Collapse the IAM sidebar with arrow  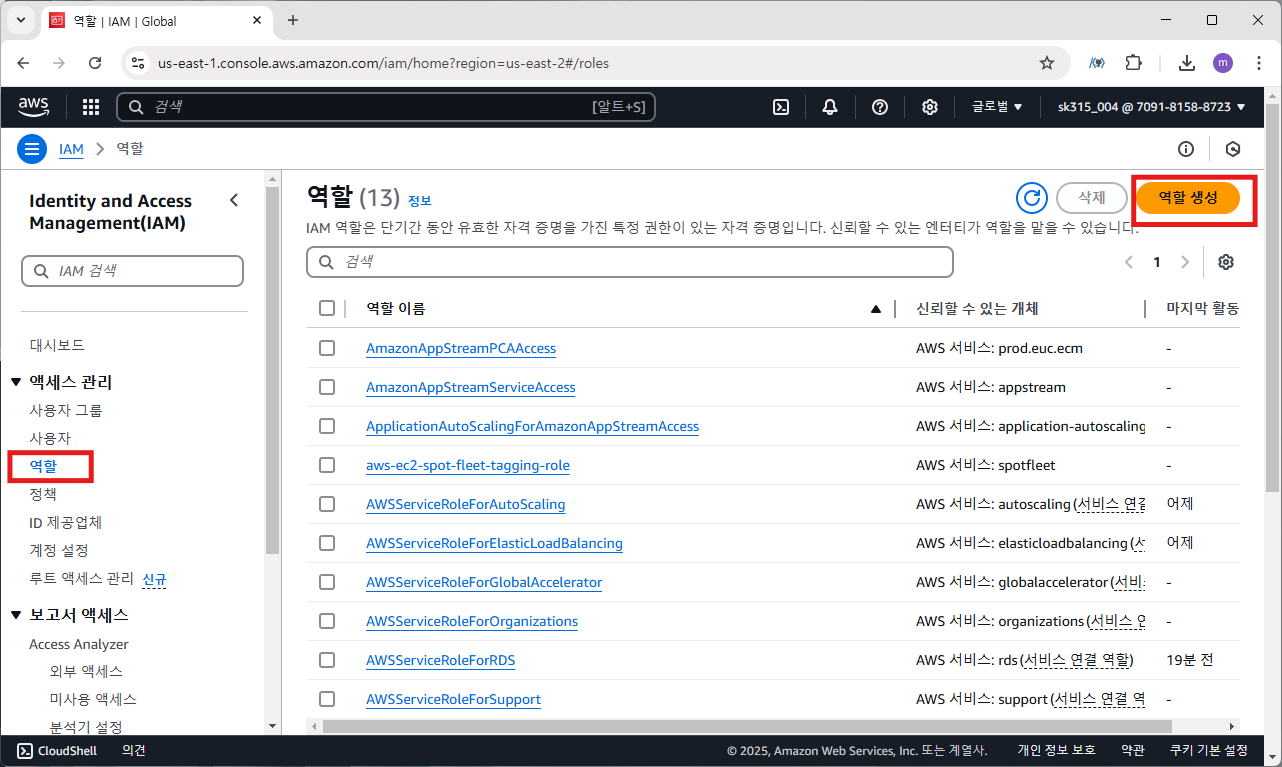coord(234,200)
